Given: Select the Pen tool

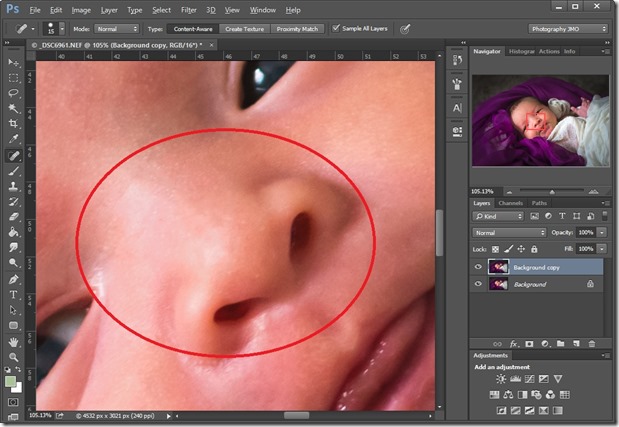Looking at the screenshot, I should pyautogui.click(x=13, y=279).
